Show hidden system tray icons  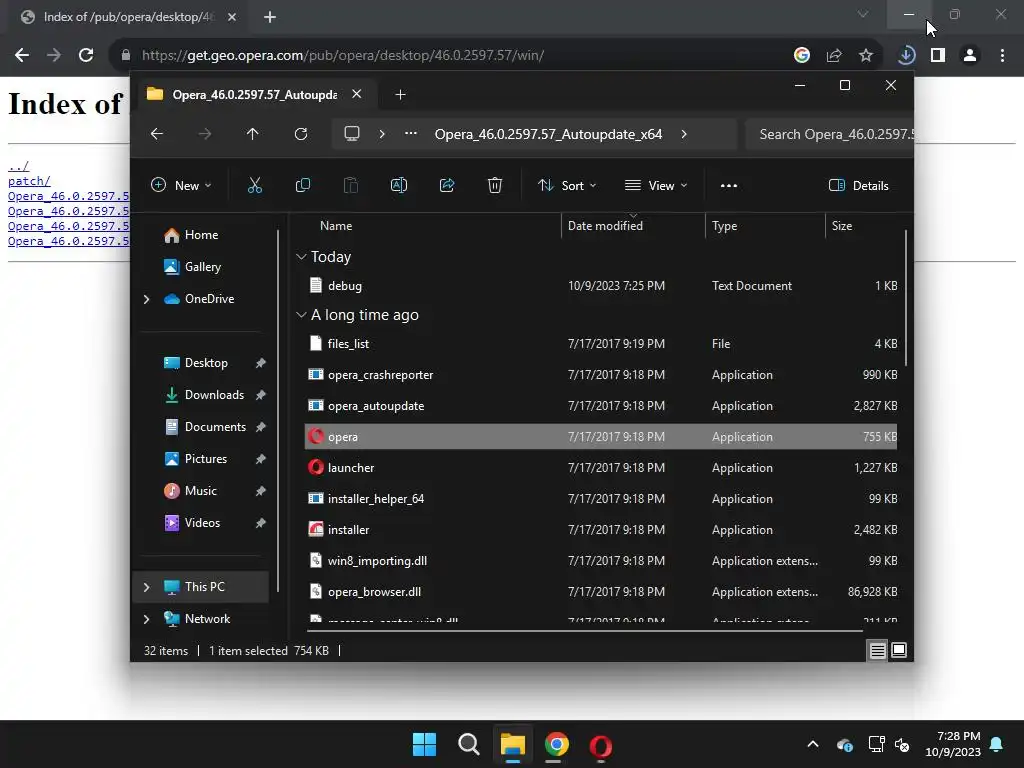click(x=812, y=744)
